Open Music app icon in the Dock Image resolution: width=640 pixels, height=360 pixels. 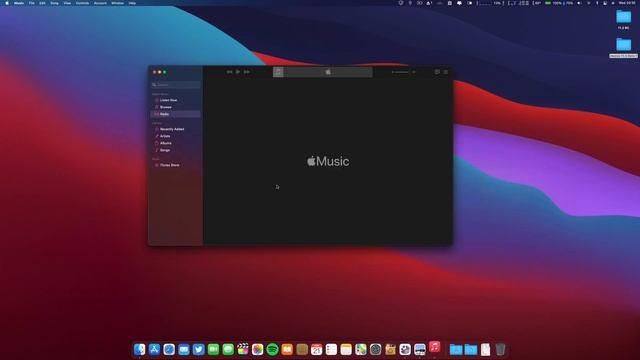435,347
